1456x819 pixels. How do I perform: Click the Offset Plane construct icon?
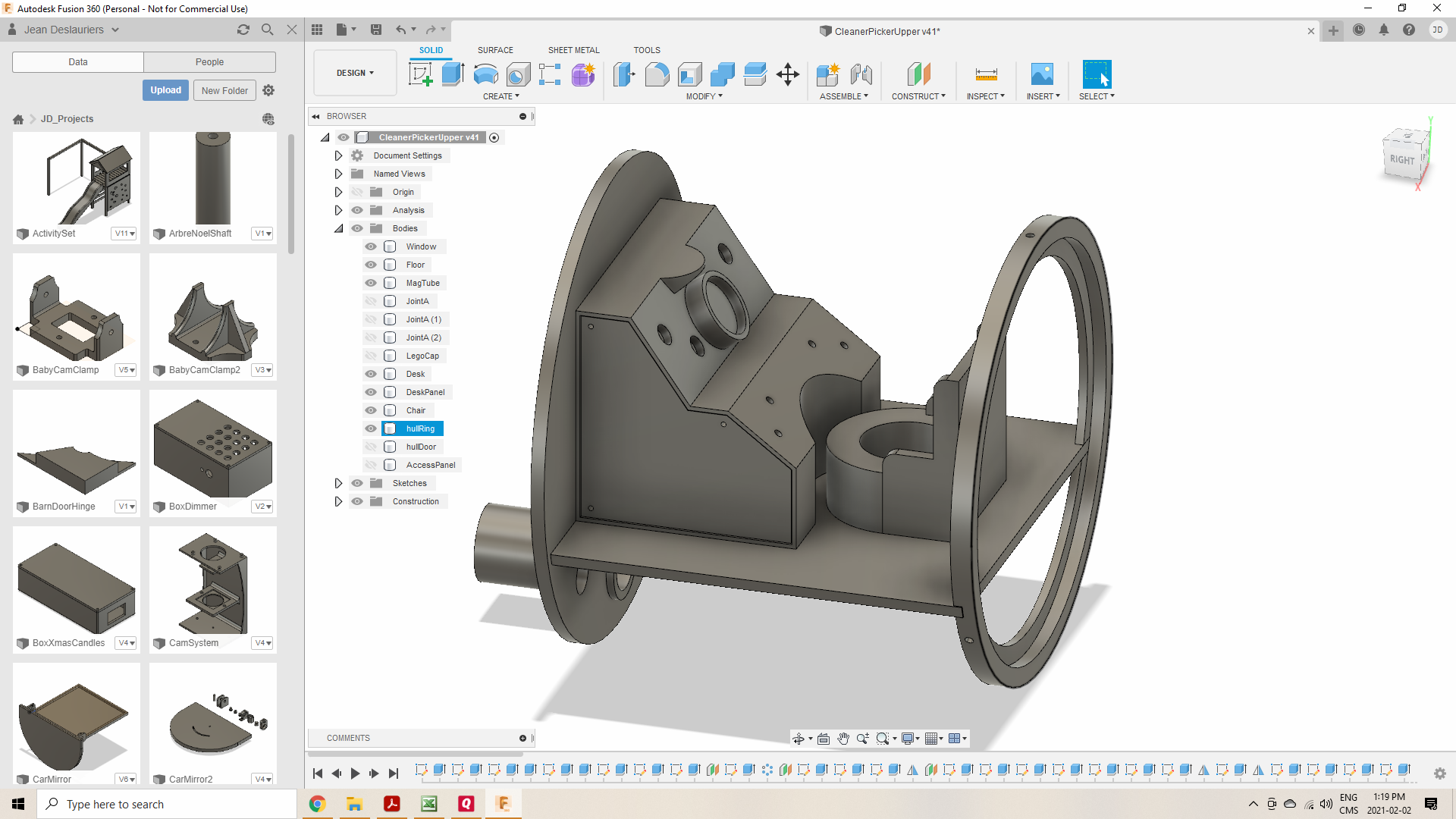(918, 74)
